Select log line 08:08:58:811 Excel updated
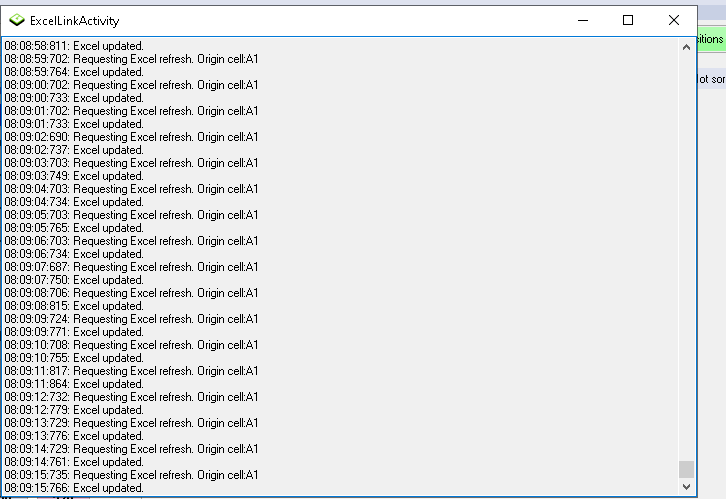The image size is (726, 499). [x=74, y=46]
